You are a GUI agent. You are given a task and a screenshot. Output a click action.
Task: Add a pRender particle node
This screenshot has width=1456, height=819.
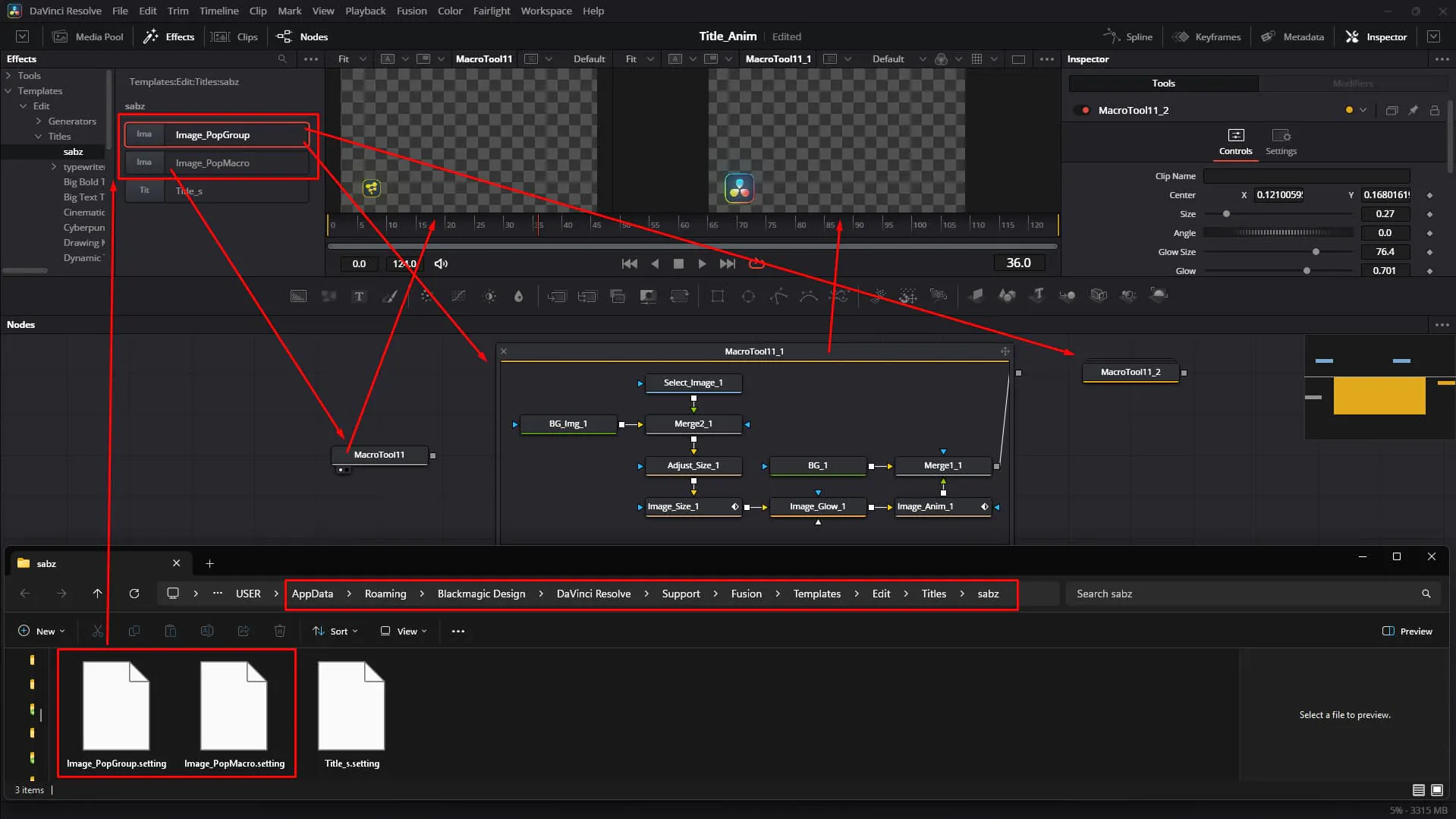(x=939, y=296)
